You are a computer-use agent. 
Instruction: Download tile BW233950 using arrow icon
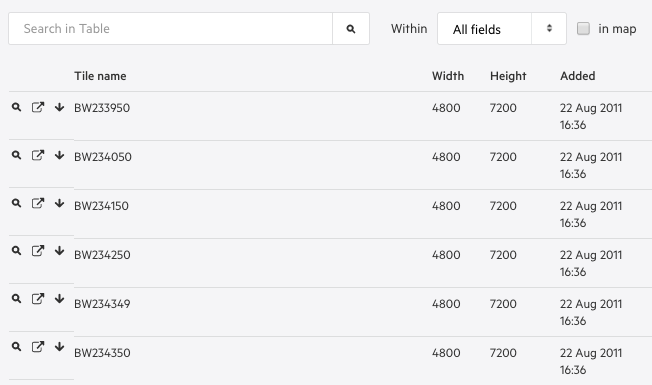pos(59,107)
